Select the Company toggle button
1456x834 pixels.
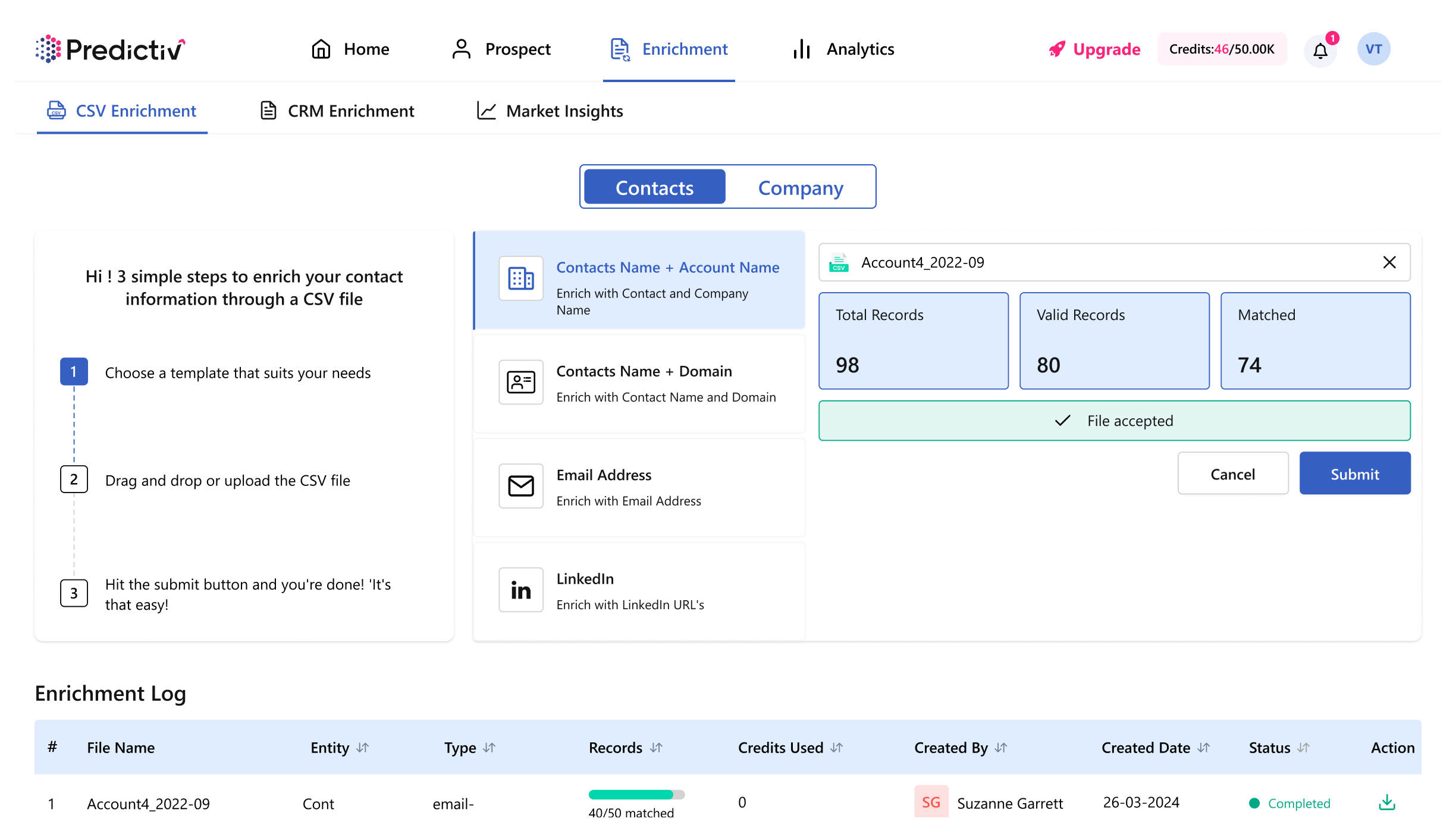(800, 187)
